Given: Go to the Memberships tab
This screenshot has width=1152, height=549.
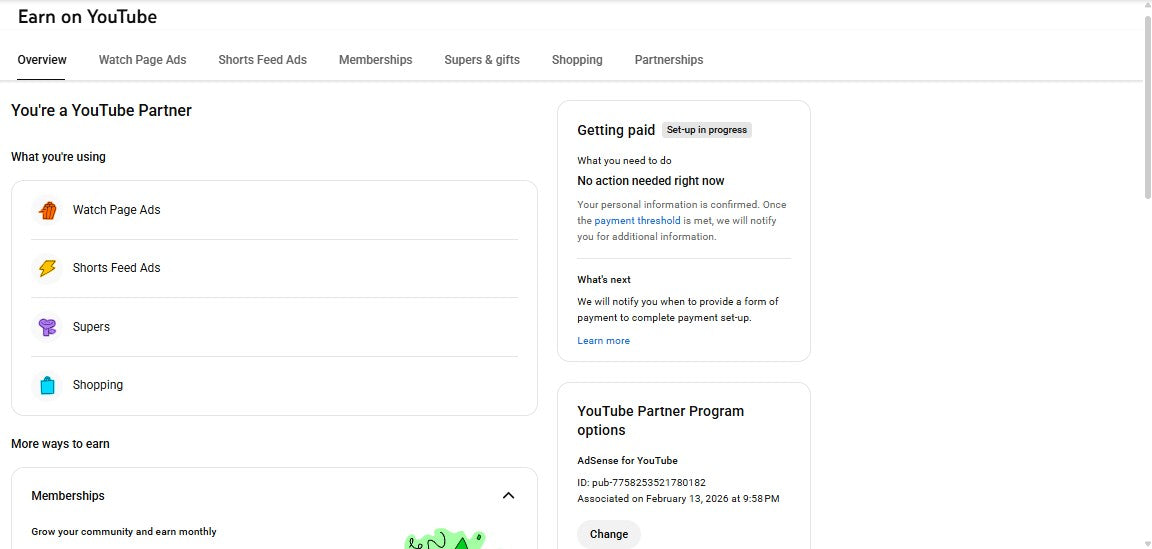Looking at the screenshot, I should coord(375,60).
